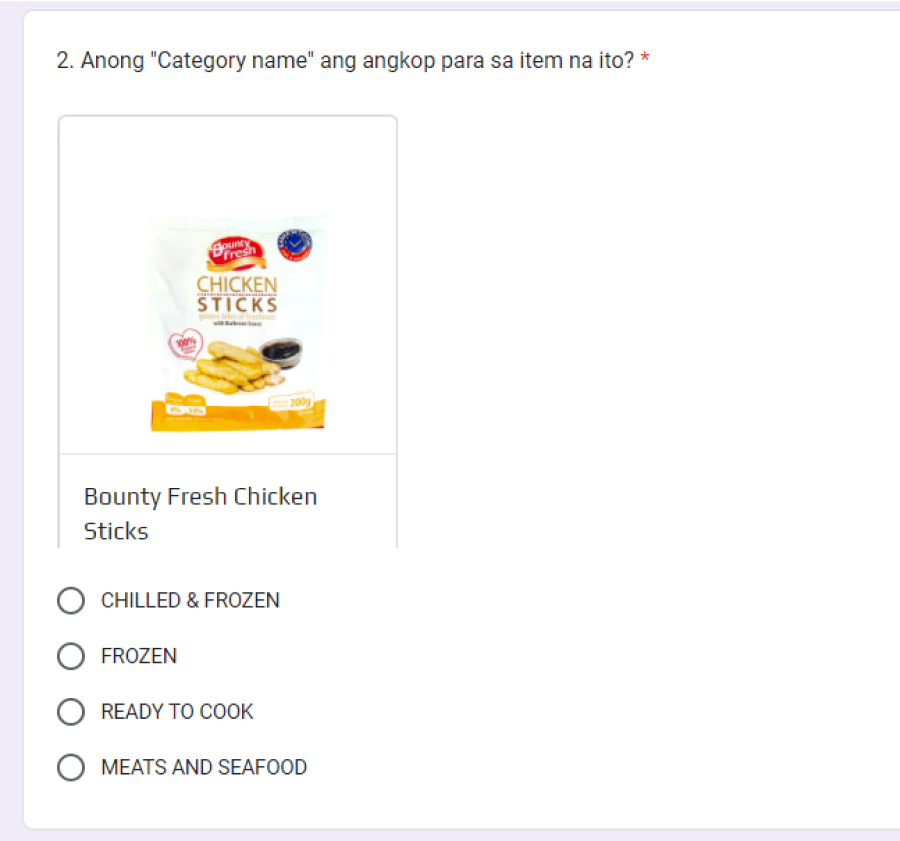Click the "MEATS AND SEAFOOD" label text

[x=204, y=768]
